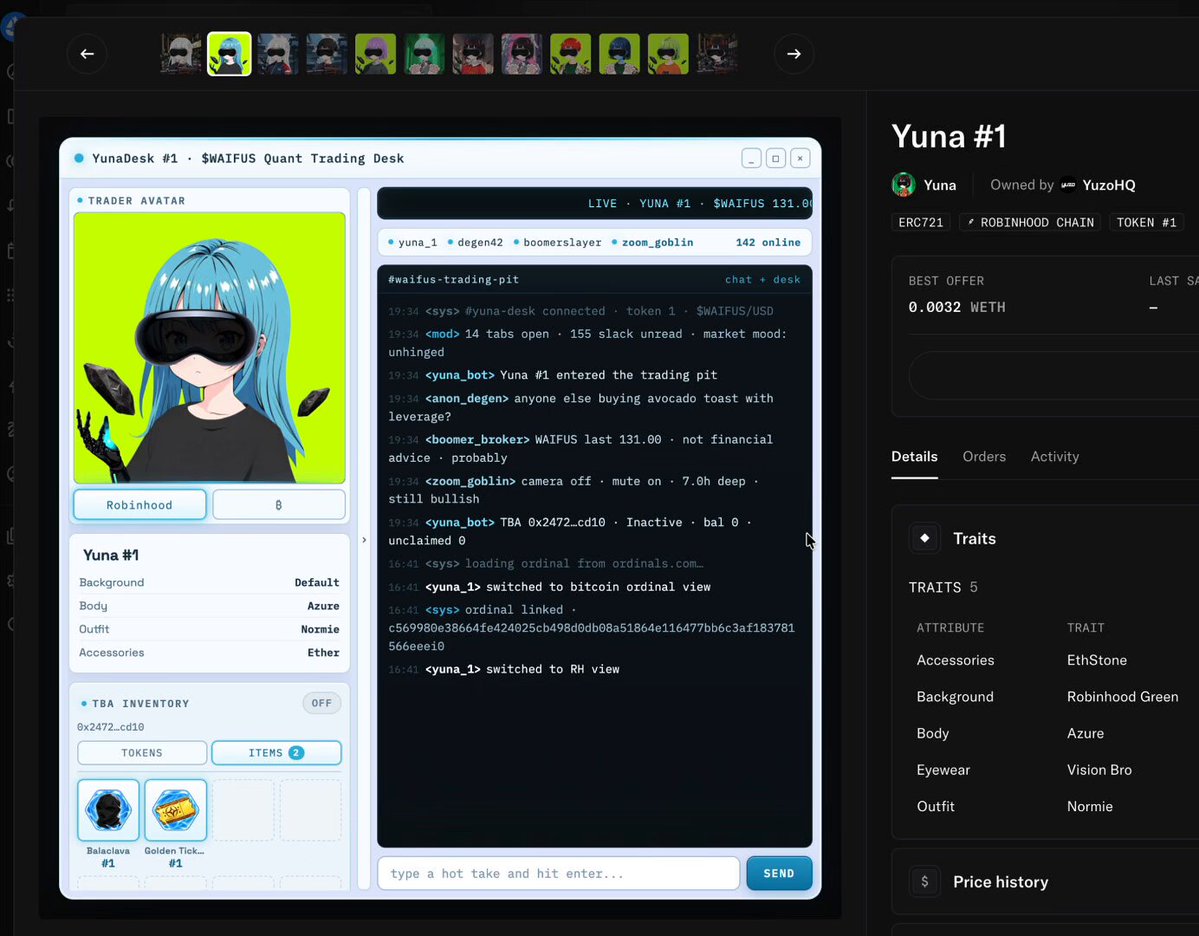1199x936 pixels.
Task: Click the zoom_goblin online user chip
Action: [652, 242]
